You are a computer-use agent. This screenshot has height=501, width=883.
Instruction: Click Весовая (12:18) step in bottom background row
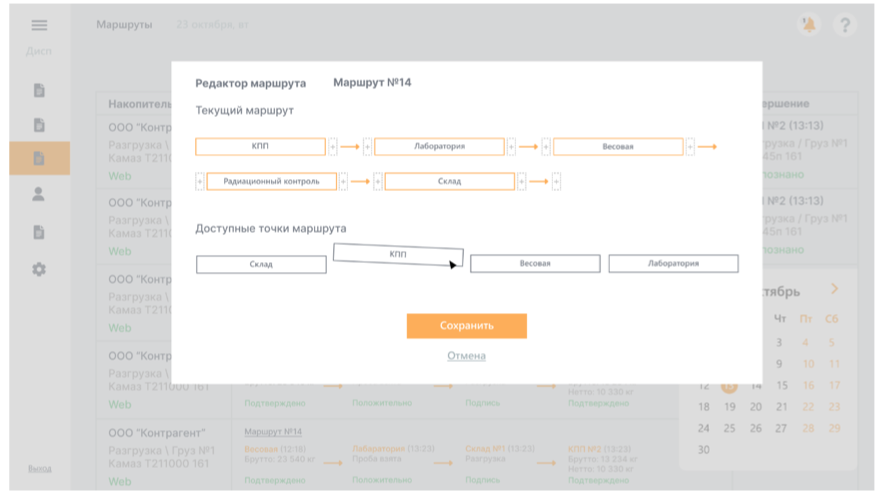coord(275,449)
